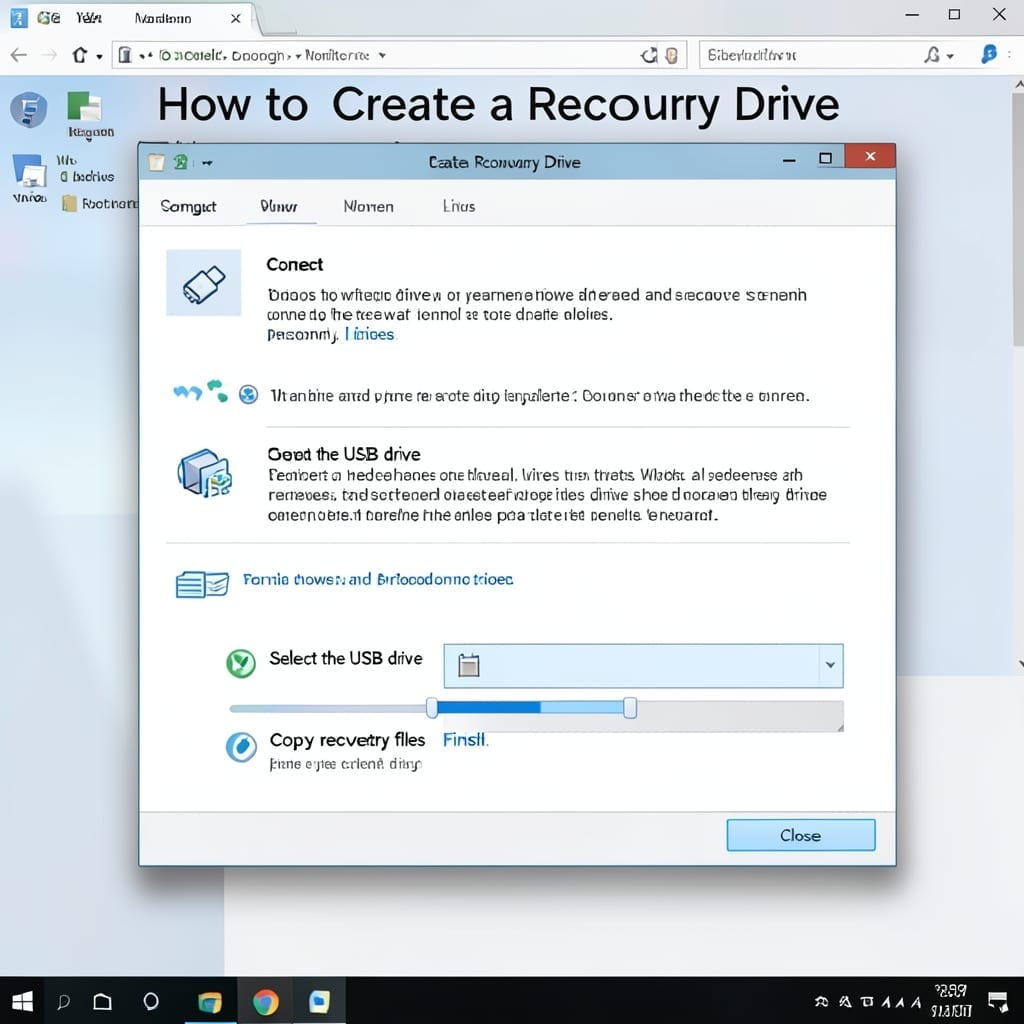The image size is (1024, 1024).
Task: Click the Cortana circle on taskbar
Action: [151, 1001]
